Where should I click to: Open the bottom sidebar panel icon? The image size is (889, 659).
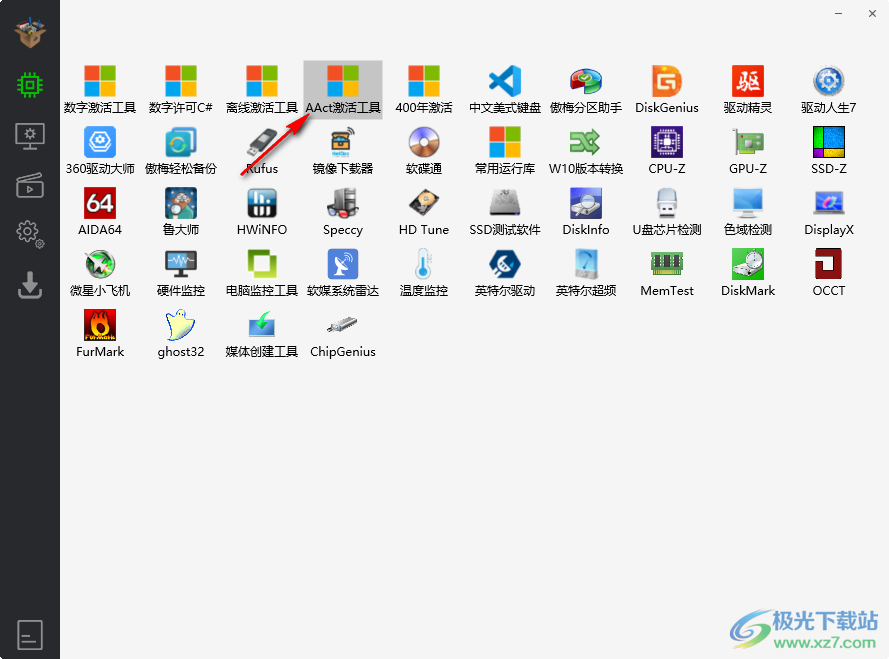29,635
